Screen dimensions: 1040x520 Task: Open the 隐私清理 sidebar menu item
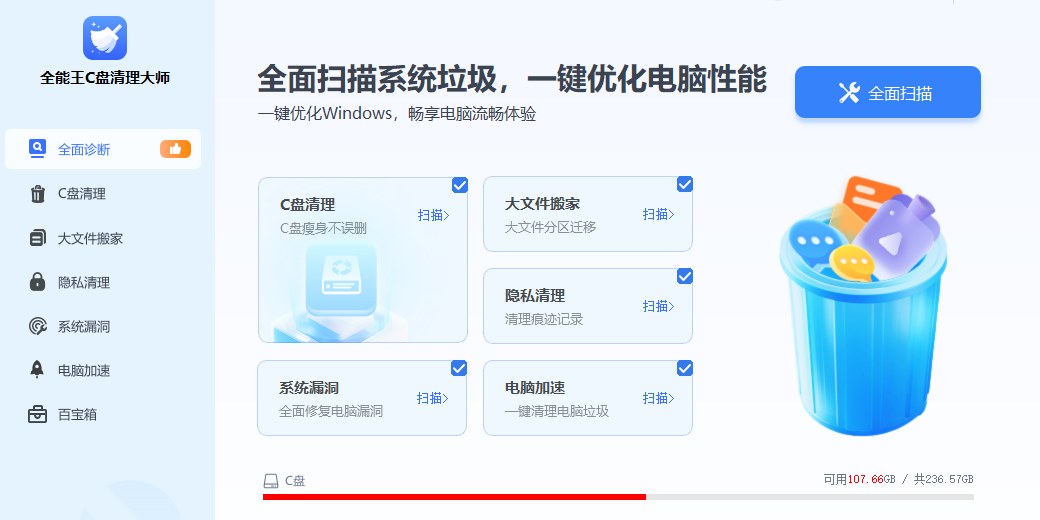[x=103, y=282]
